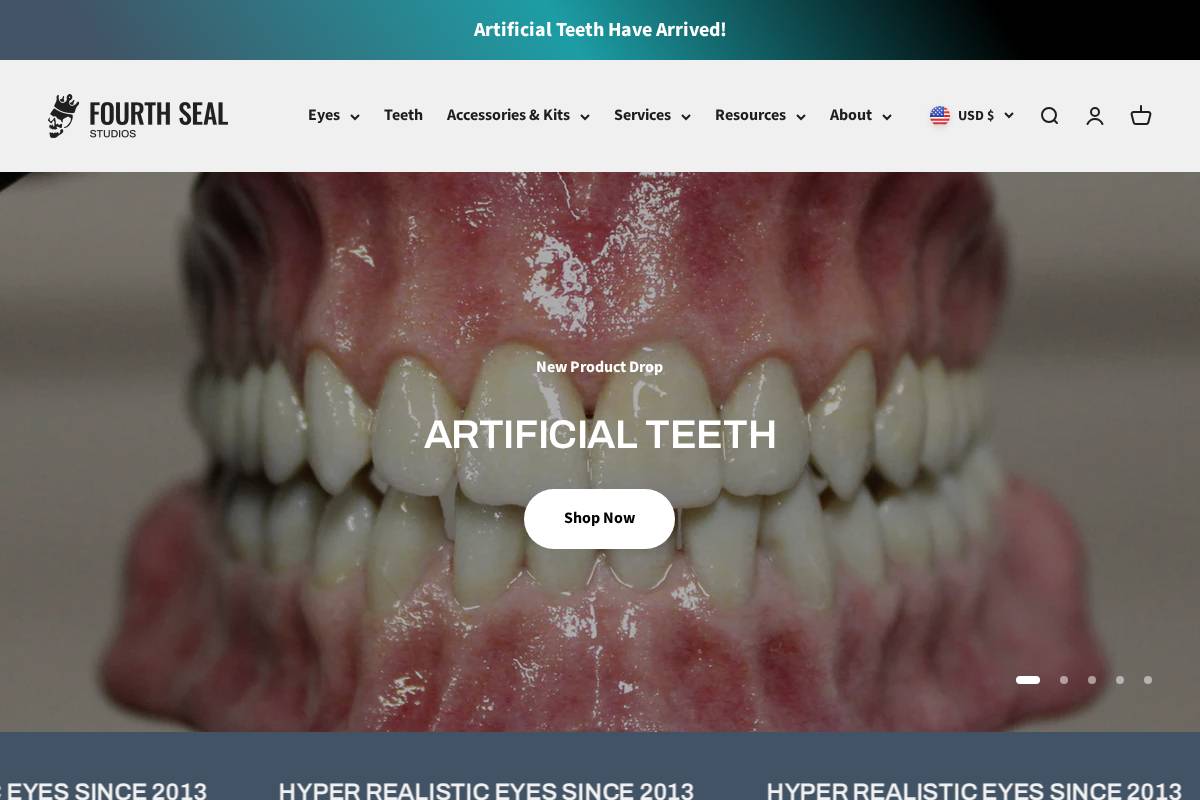
Task: Switch to the second carousel slide
Action: [x=1064, y=680]
